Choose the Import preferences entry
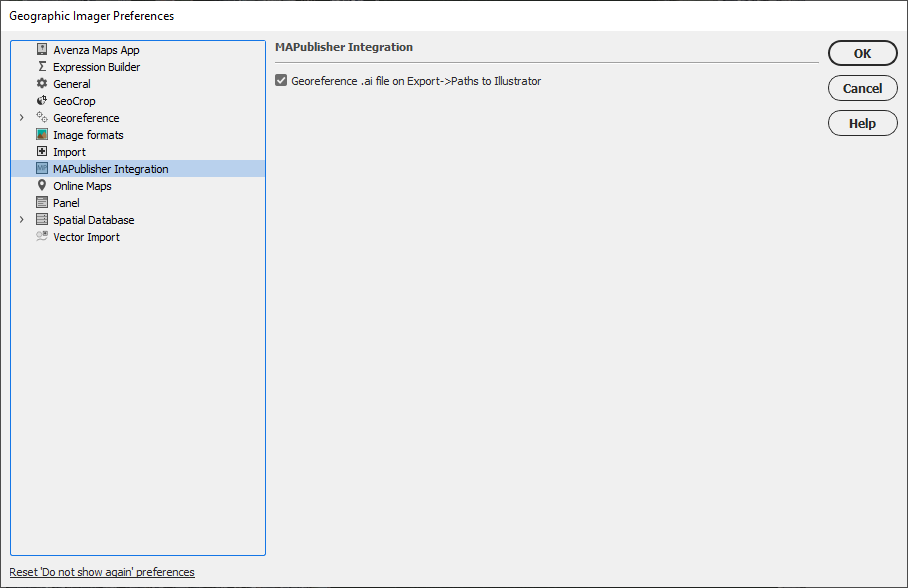This screenshot has height=588, width=908. coord(69,152)
